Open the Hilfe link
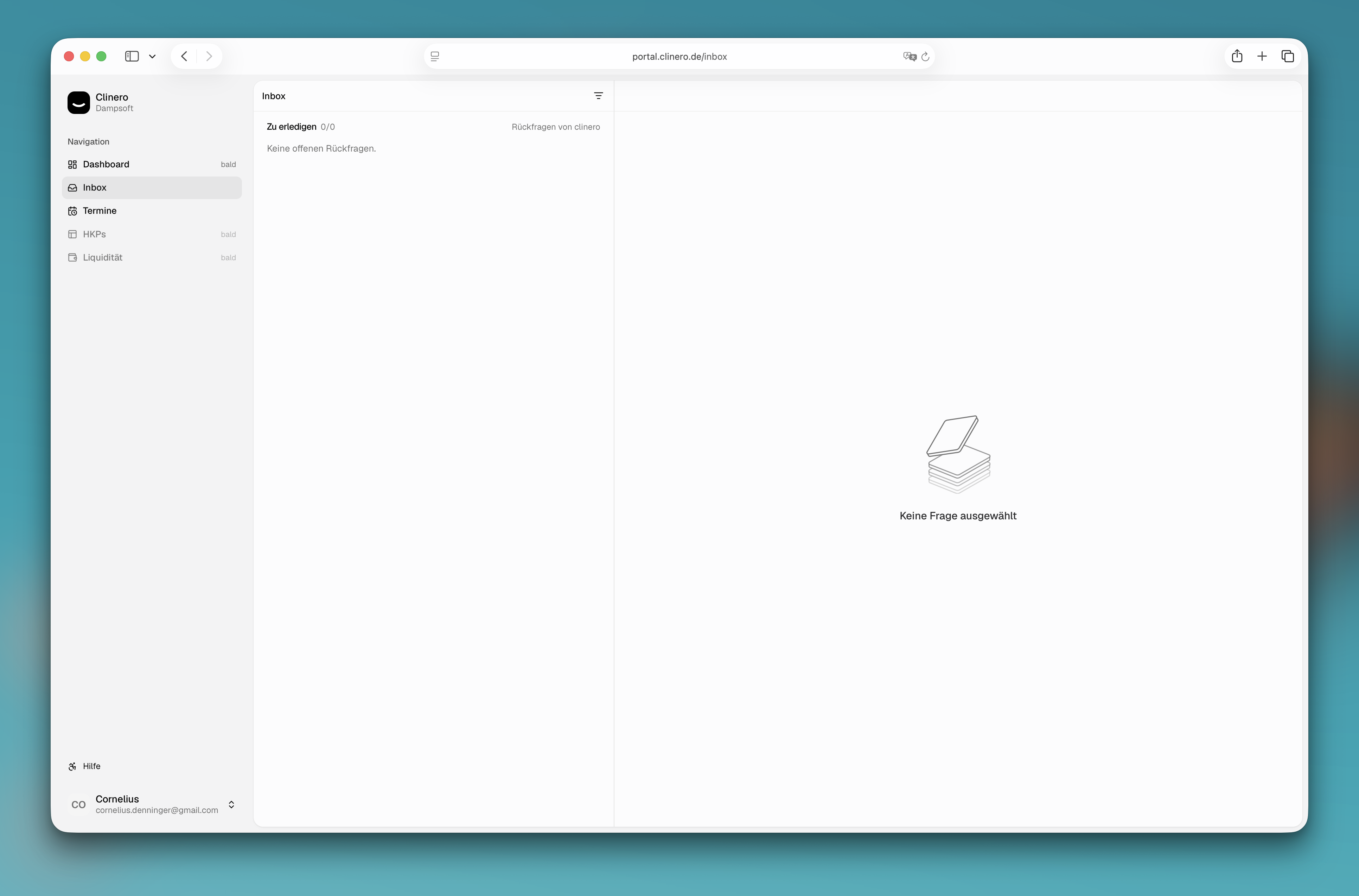Image resolution: width=1359 pixels, height=896 pixels. pyautogui.click(x=91, y=766)
